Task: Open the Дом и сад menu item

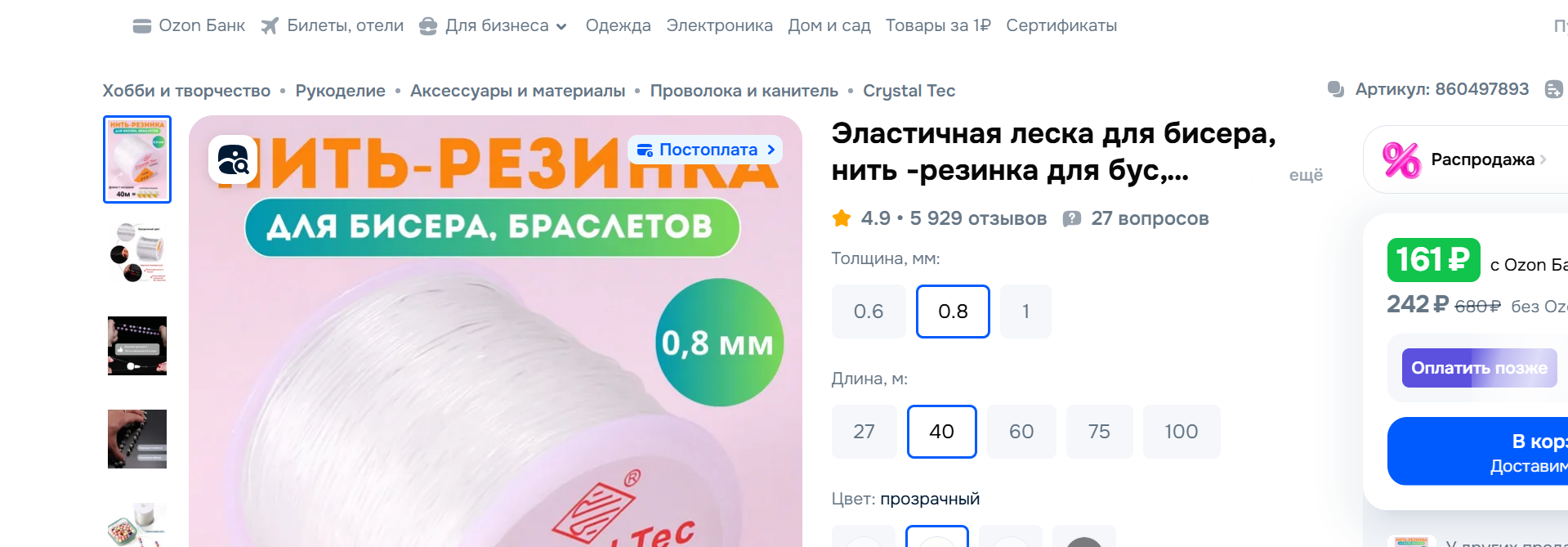Action: pyautogui.click(x=829, y=25)
